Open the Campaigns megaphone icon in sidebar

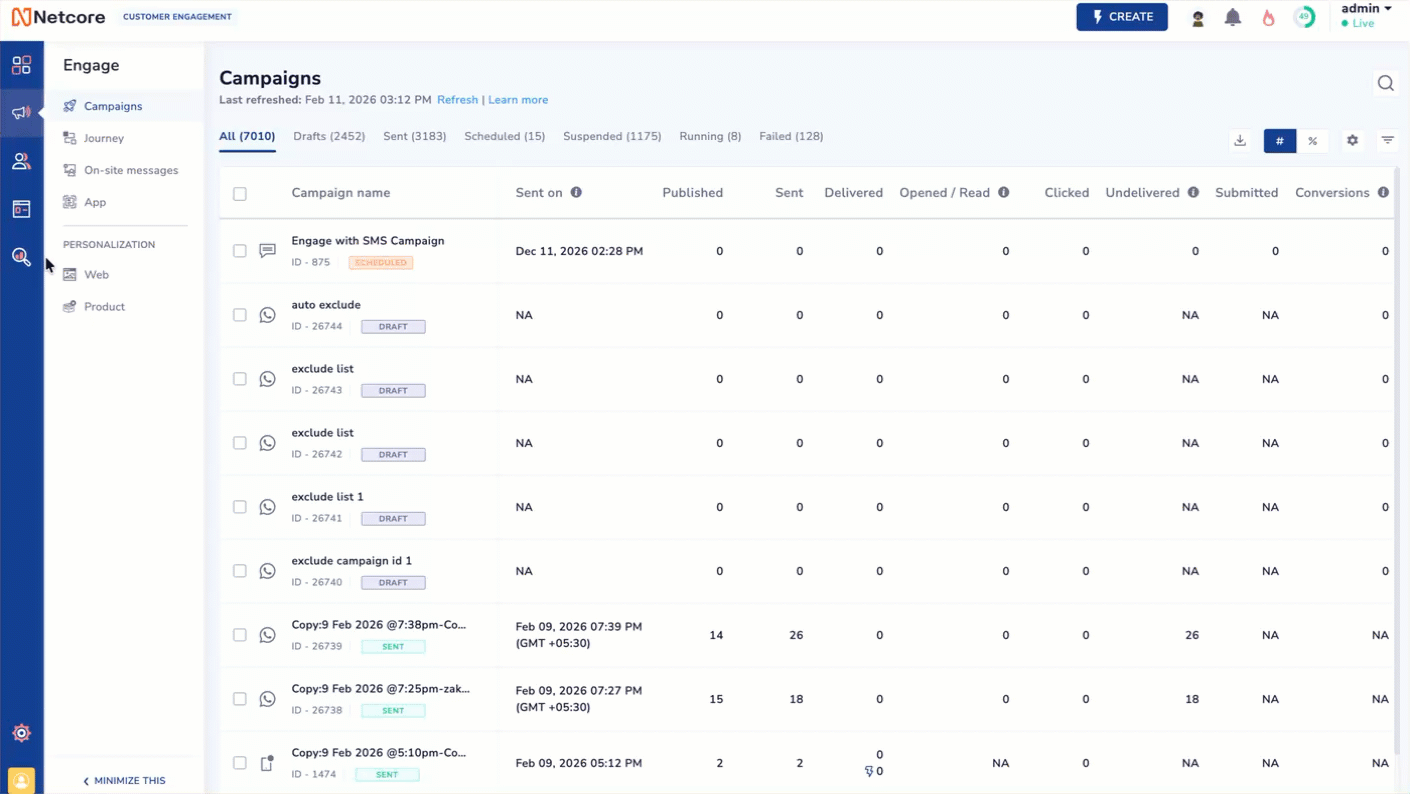tap(21, 112)
